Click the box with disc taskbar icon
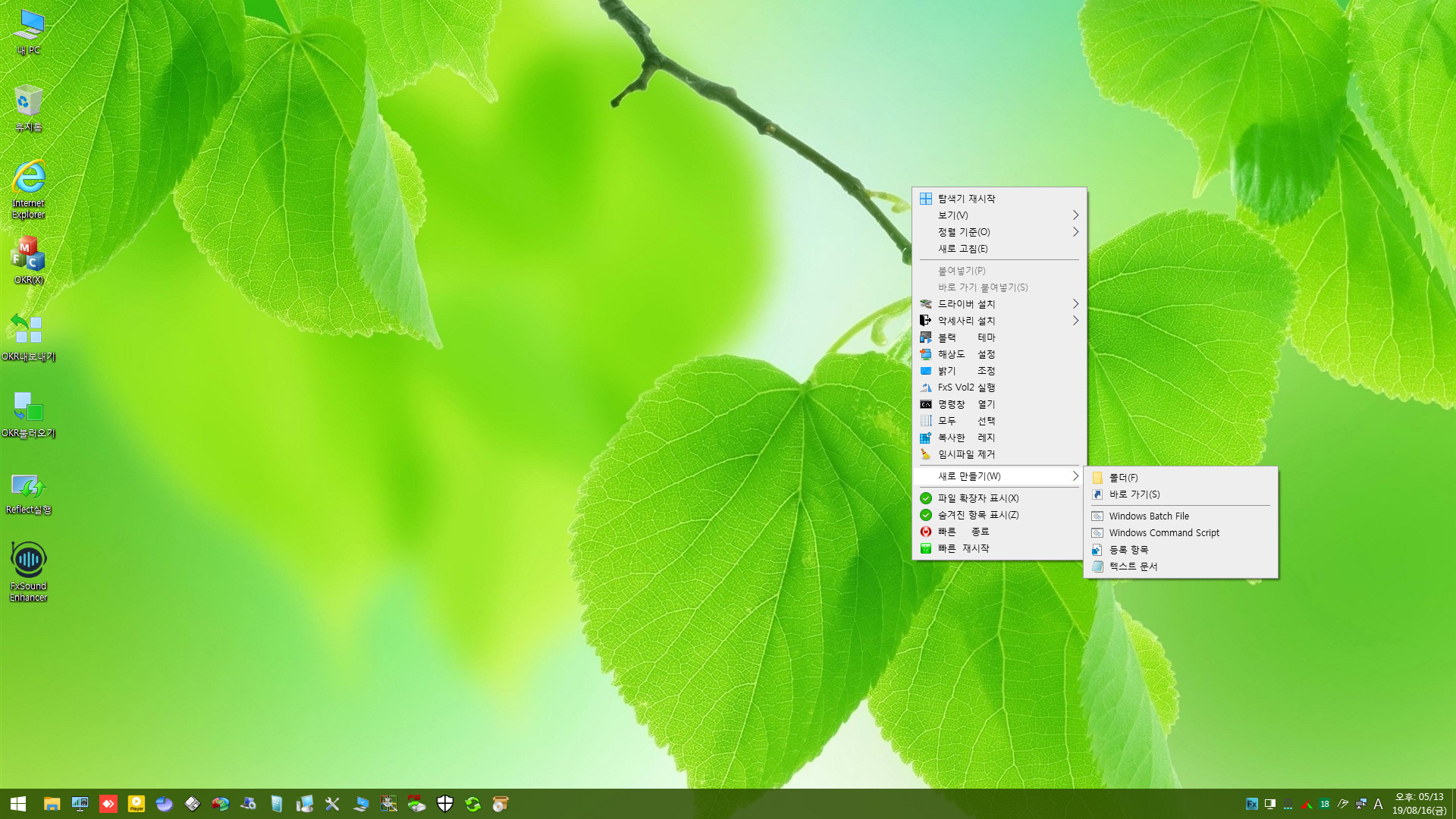This screenshot has width=1456, height=819. 500,804
